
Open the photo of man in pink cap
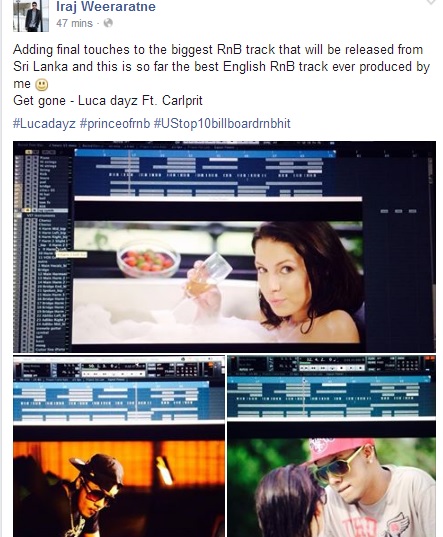[331, 446]
